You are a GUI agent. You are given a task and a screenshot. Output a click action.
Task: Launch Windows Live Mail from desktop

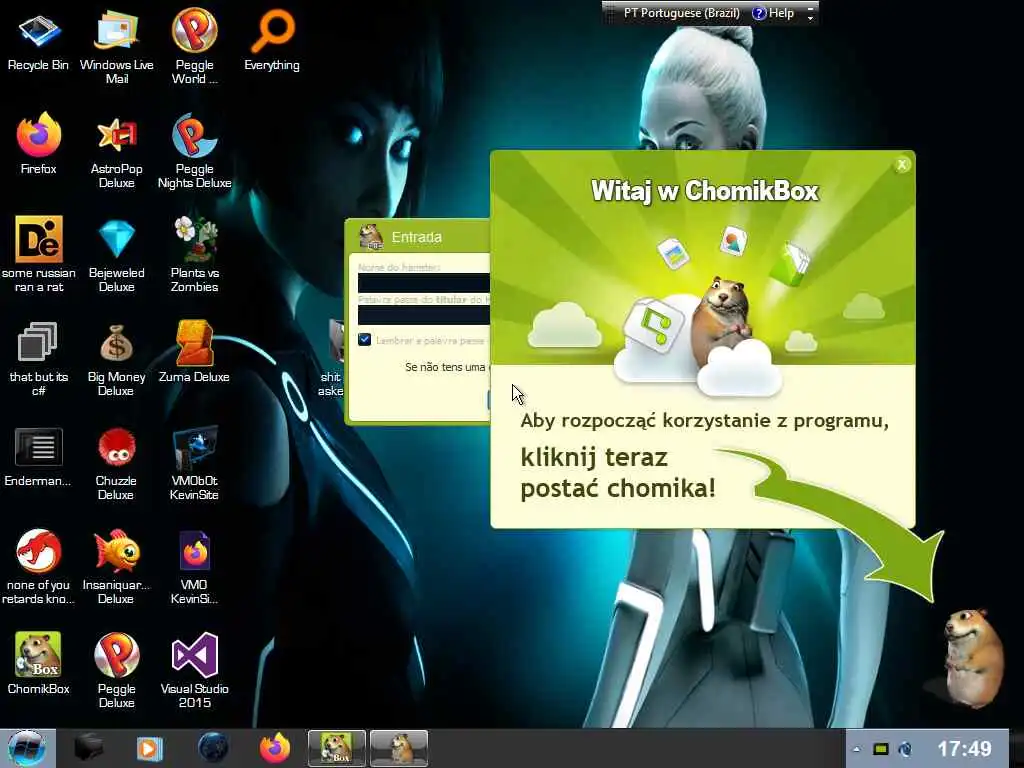[116, 47]
